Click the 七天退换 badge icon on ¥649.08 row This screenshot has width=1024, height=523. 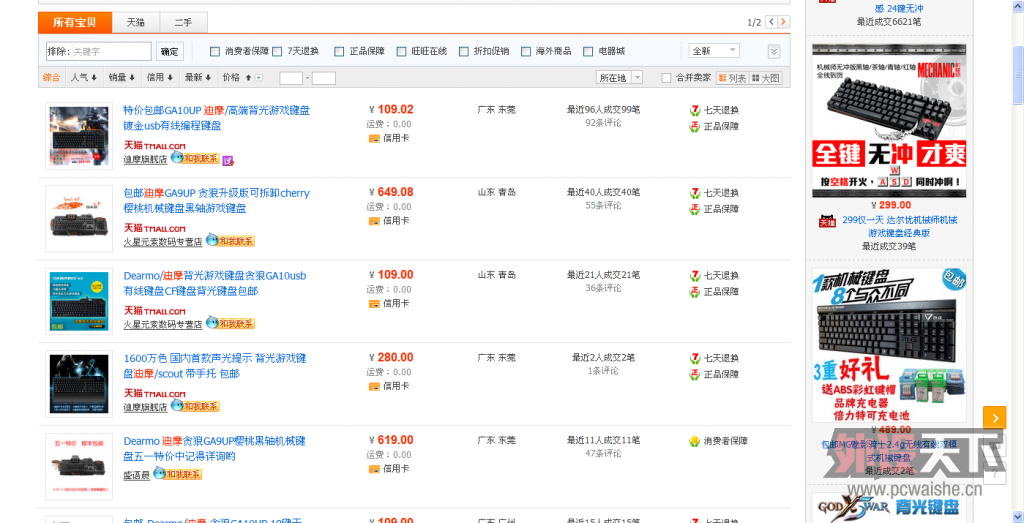pos(695,193)
